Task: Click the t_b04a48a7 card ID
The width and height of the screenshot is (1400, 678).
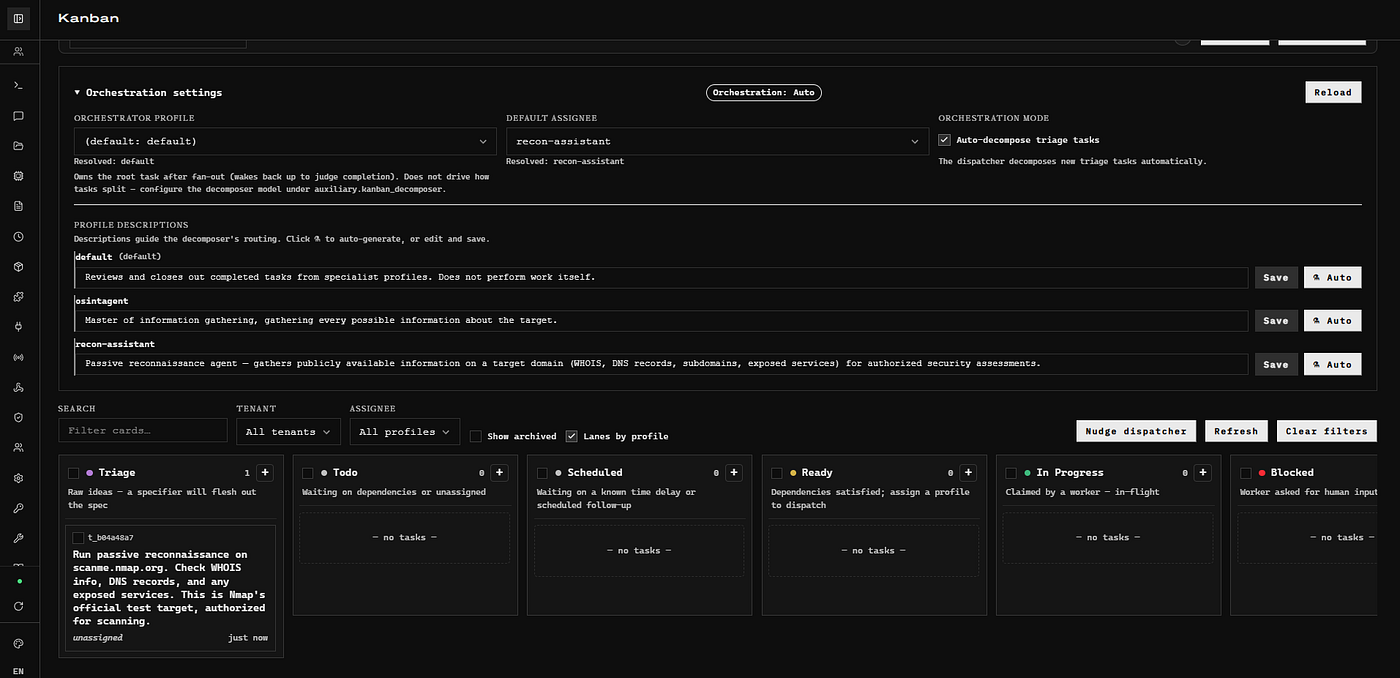Action: point(111,538)
